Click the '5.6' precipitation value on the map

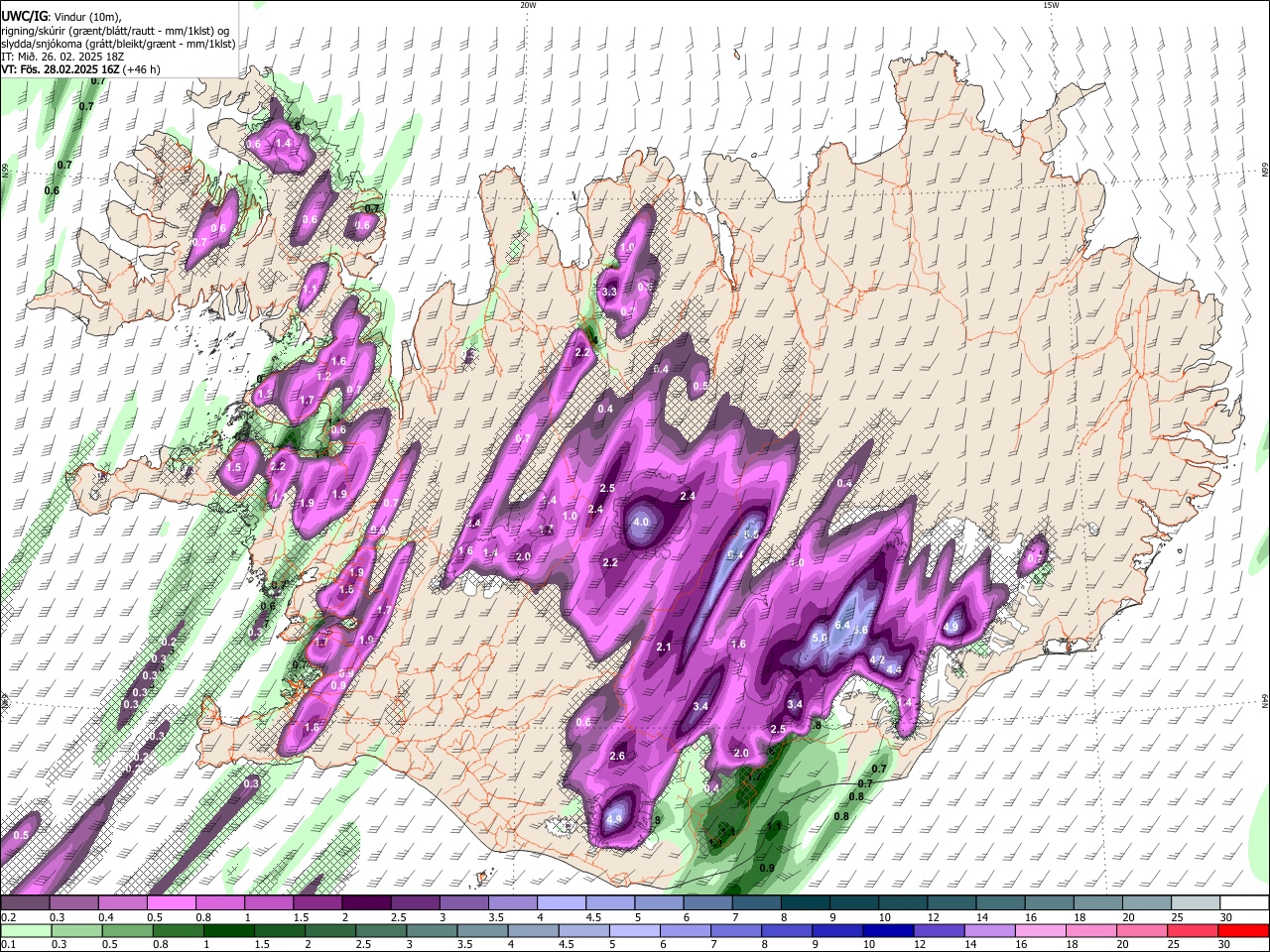click(860, 630)
